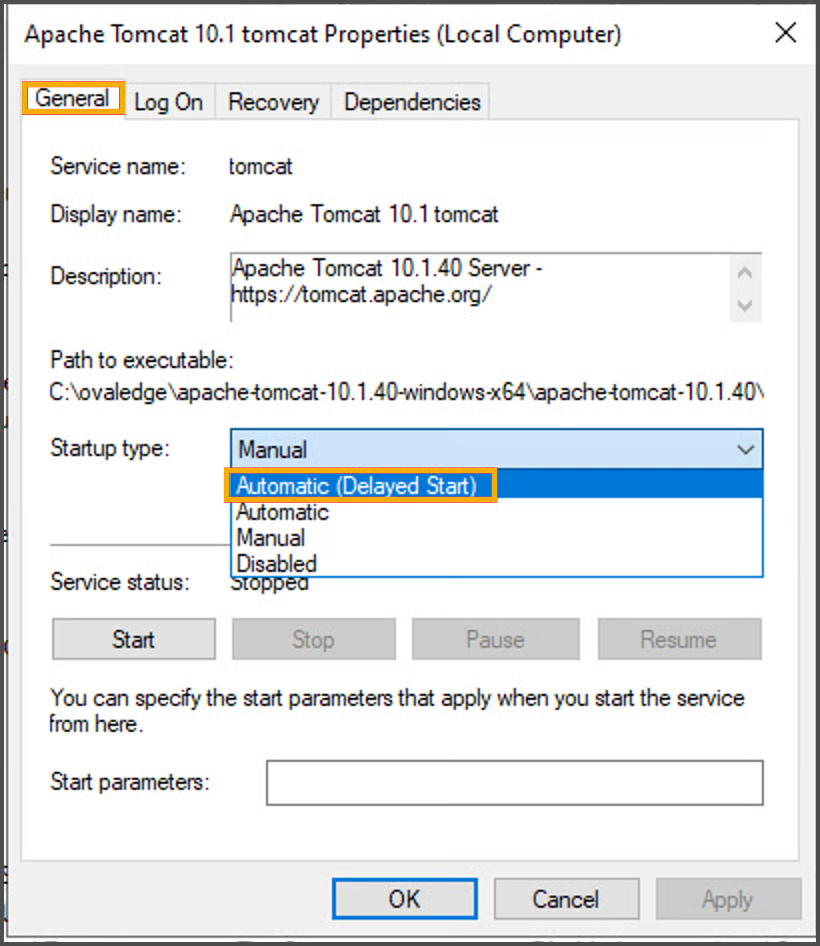Confirm changes with the OK button

click(x=404, y=899)
